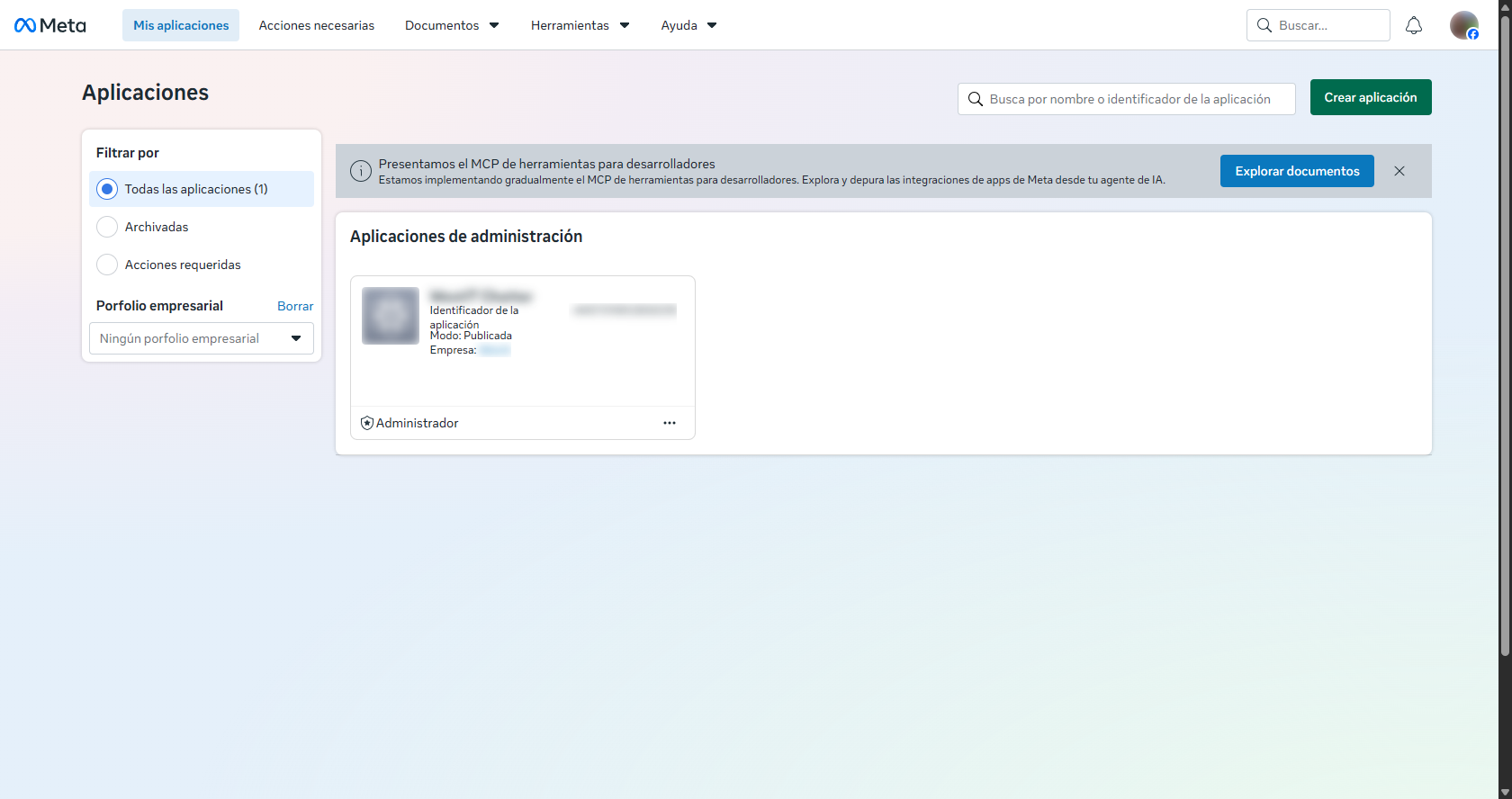Open the Herramientas menu
This screenshot has height=799, width=1512.
click(x=580, y=25)
